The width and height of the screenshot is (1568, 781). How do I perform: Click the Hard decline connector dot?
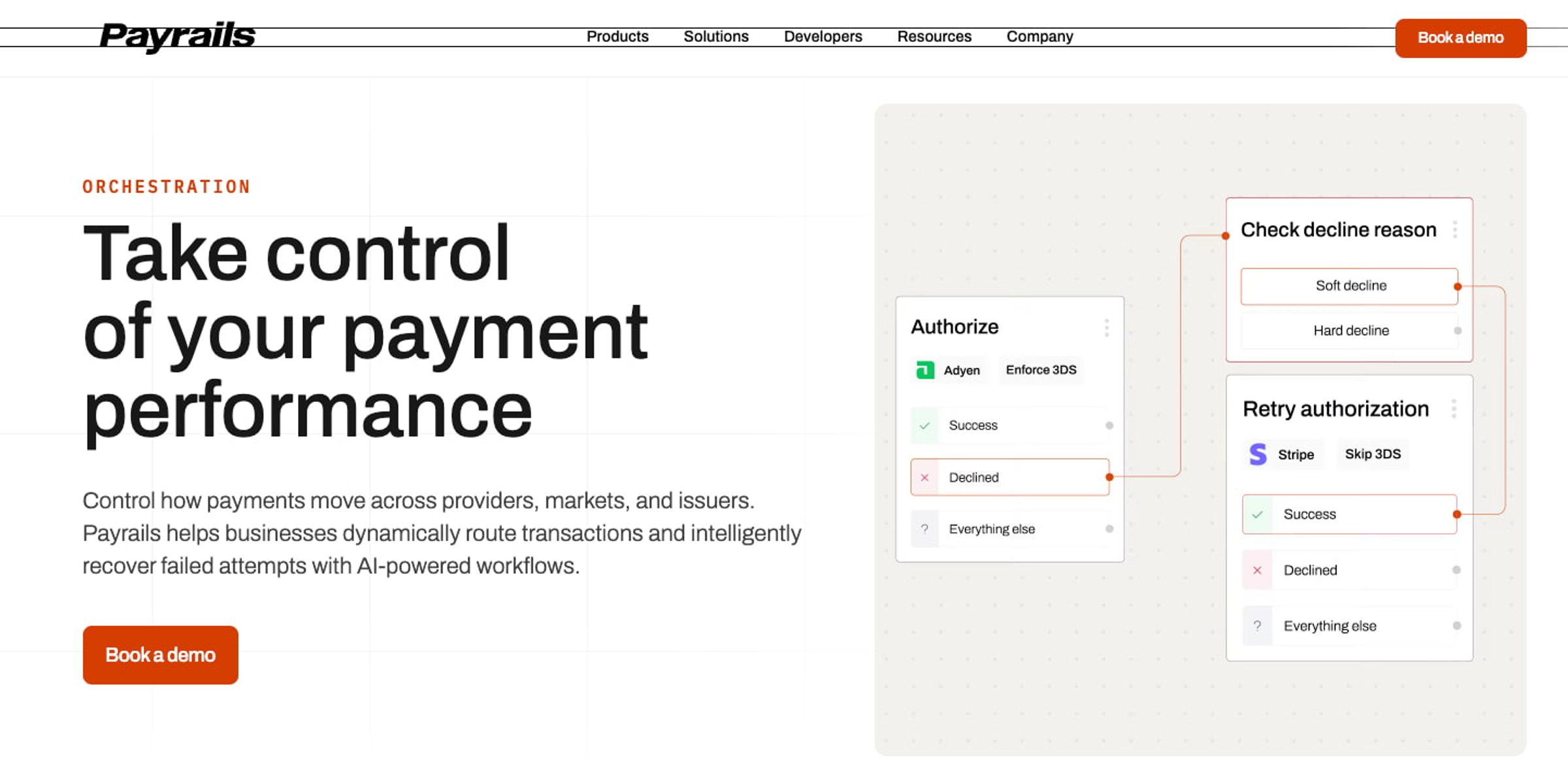point(1458,331)
